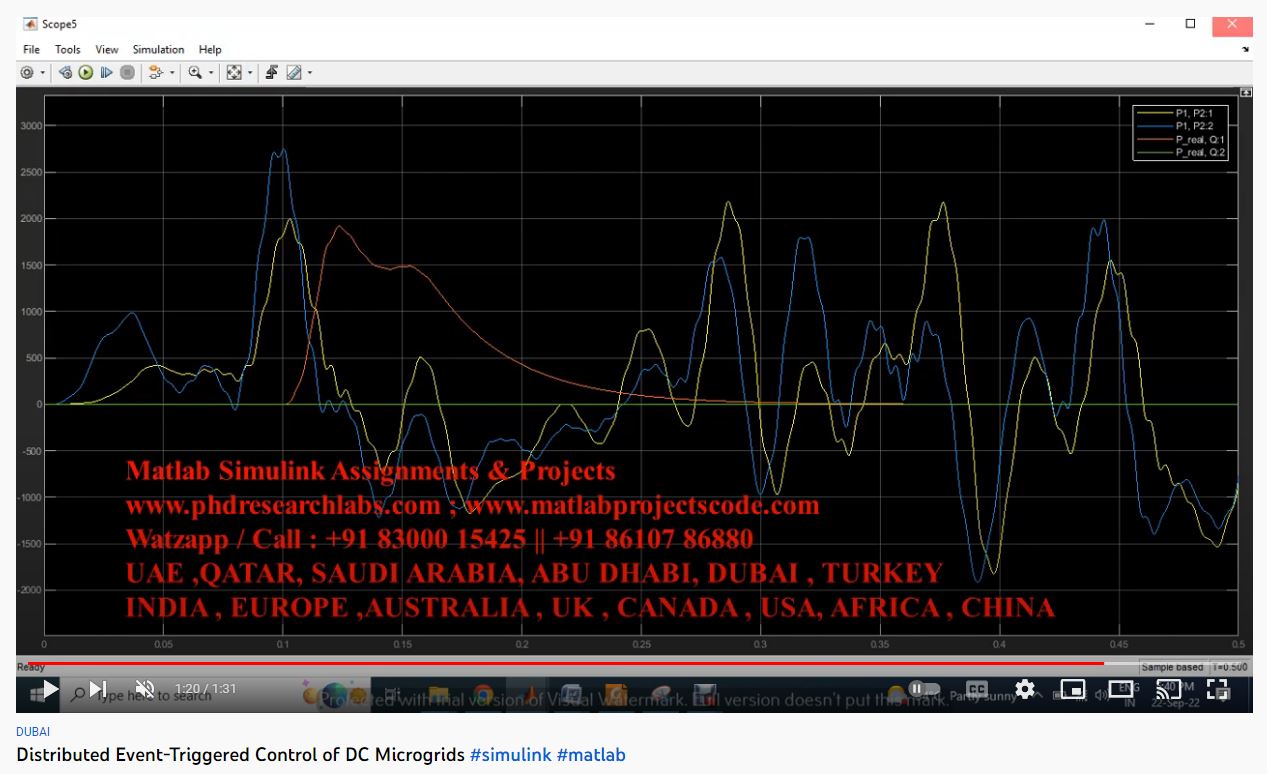Open the View menu

point(107,49)
